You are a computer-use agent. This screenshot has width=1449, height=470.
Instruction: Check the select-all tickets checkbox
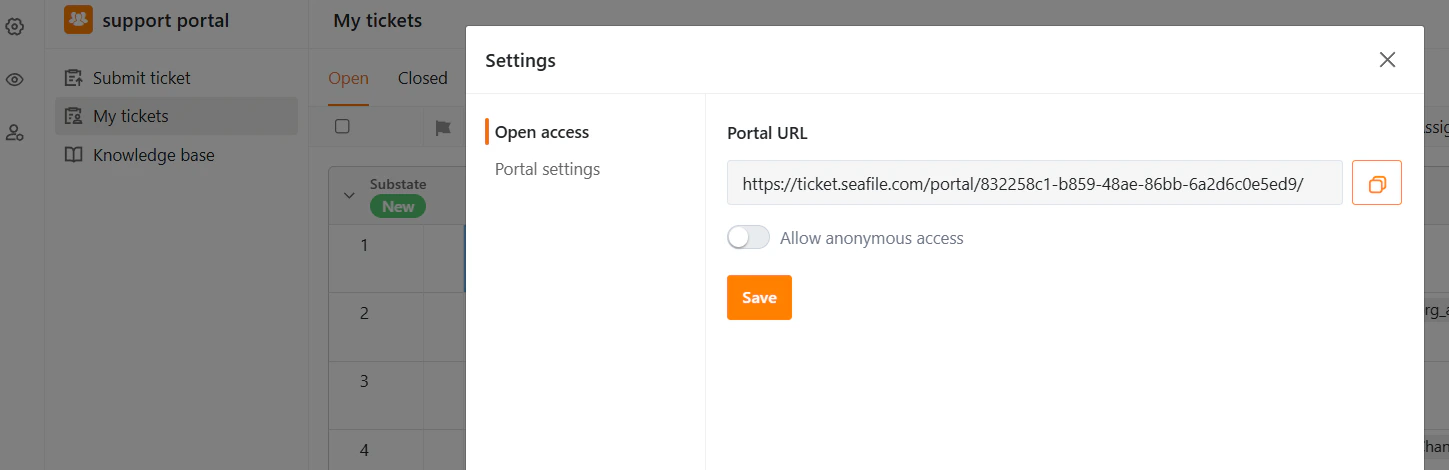(x=342, y=127)
